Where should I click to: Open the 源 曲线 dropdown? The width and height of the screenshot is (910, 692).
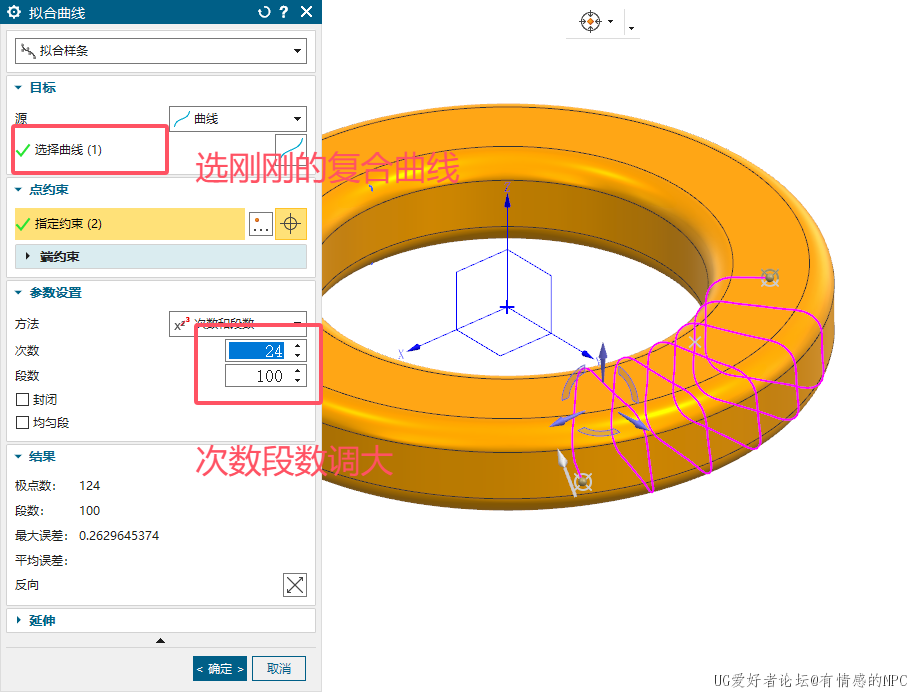pos(238,118)
